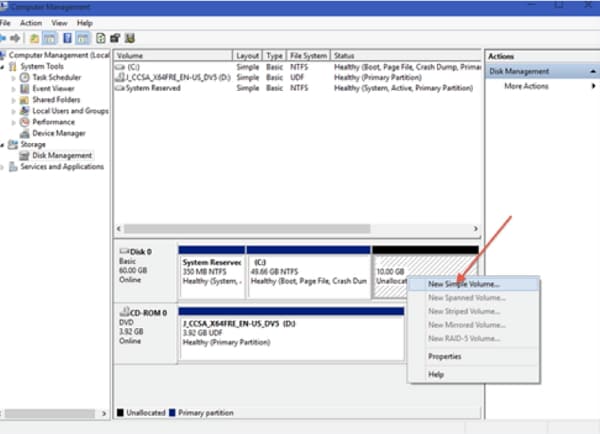Click the Up One Level folder icon
The width and height of the screenshot is (600, 434).
pos(34,38)
